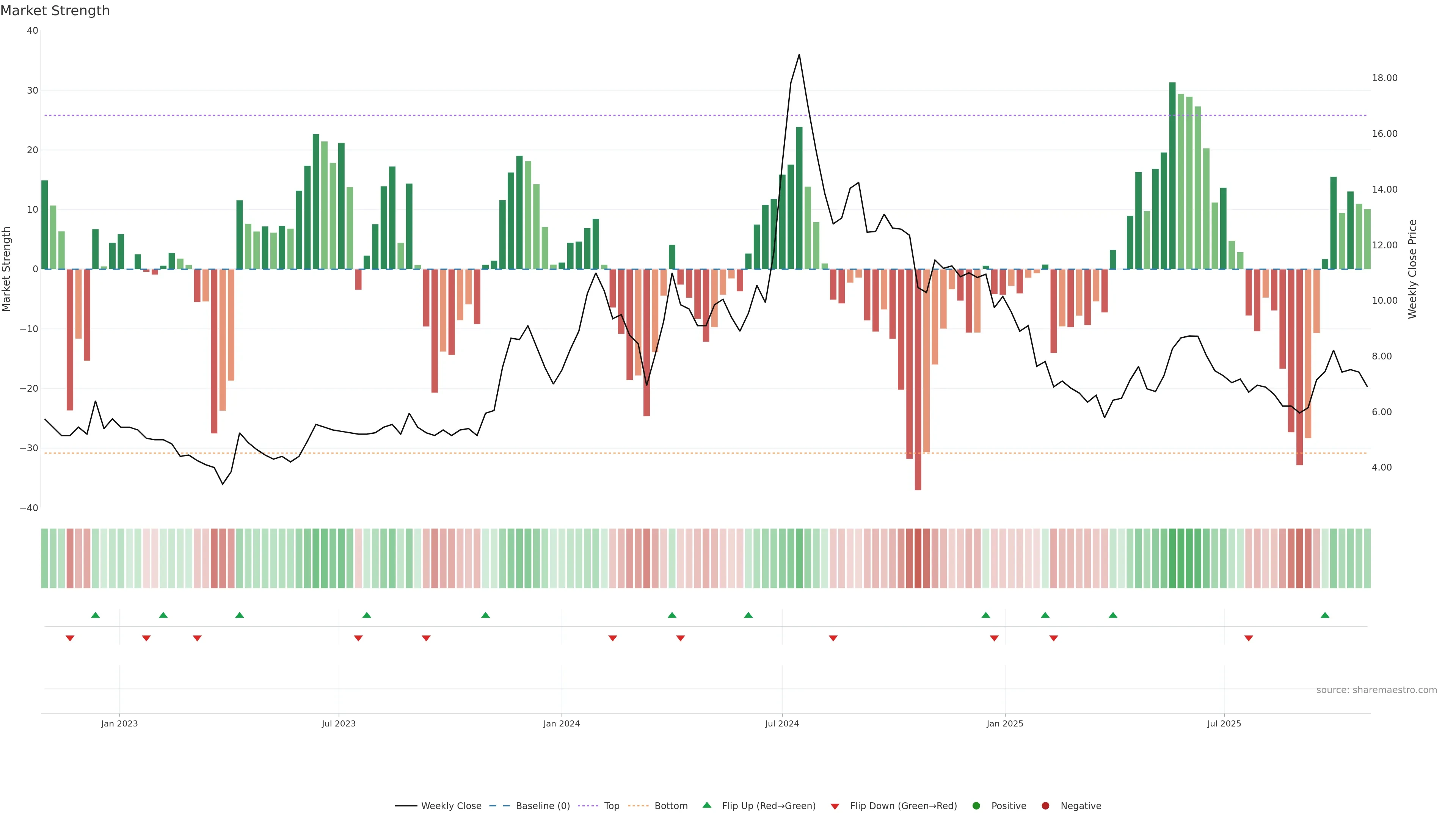Click the first green flip-up triangle marker

96,615
